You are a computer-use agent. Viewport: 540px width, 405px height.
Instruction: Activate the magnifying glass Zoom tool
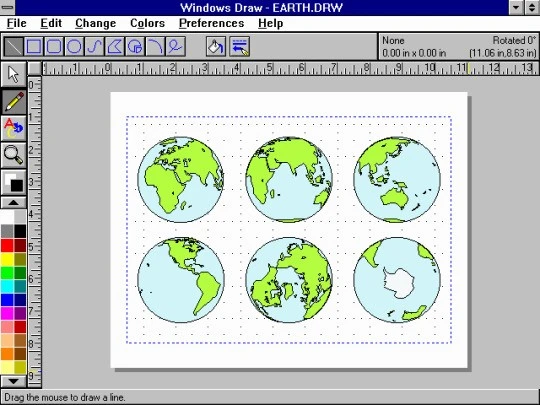pyautogui.click(x=13, y=155)
